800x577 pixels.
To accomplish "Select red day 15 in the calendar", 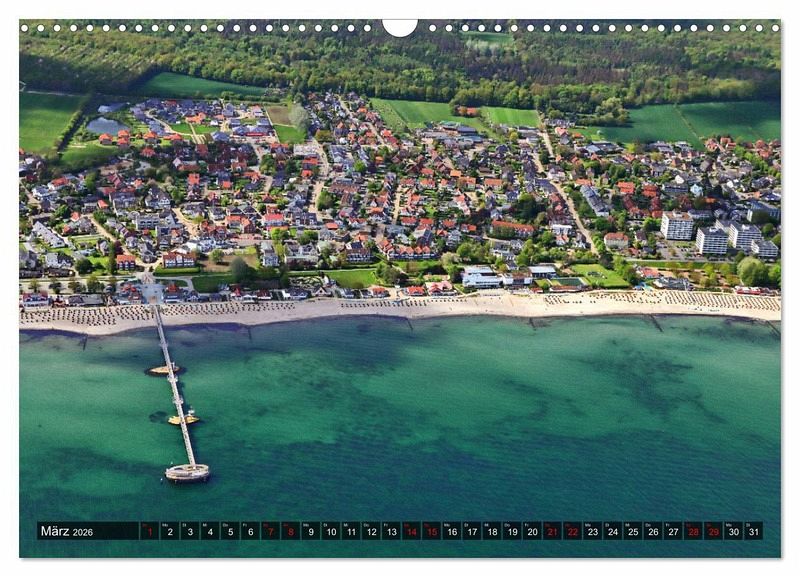I will (x=431, y=531).
